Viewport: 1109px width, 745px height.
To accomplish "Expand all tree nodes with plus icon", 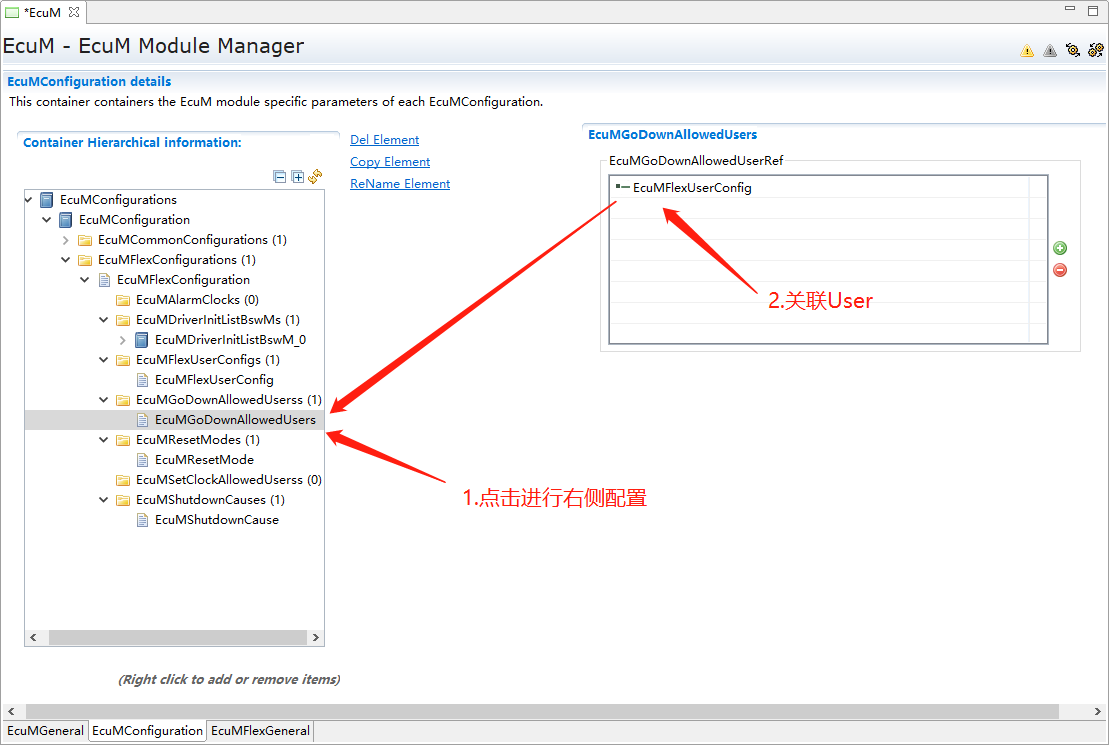I will tap(297, 177).
